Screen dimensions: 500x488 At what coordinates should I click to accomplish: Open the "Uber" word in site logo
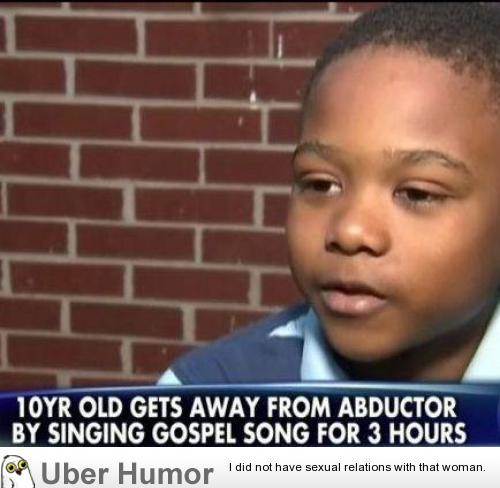(x=75, y=474)
